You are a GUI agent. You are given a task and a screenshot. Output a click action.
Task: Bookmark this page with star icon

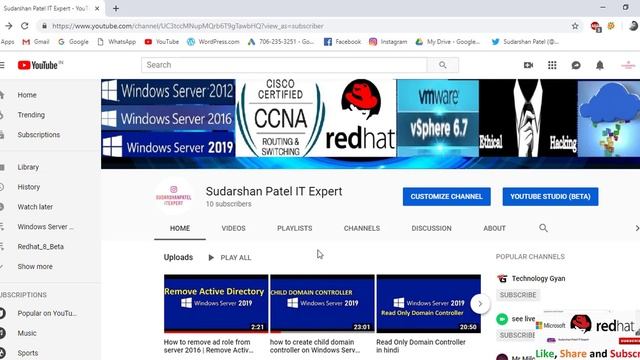575,26
